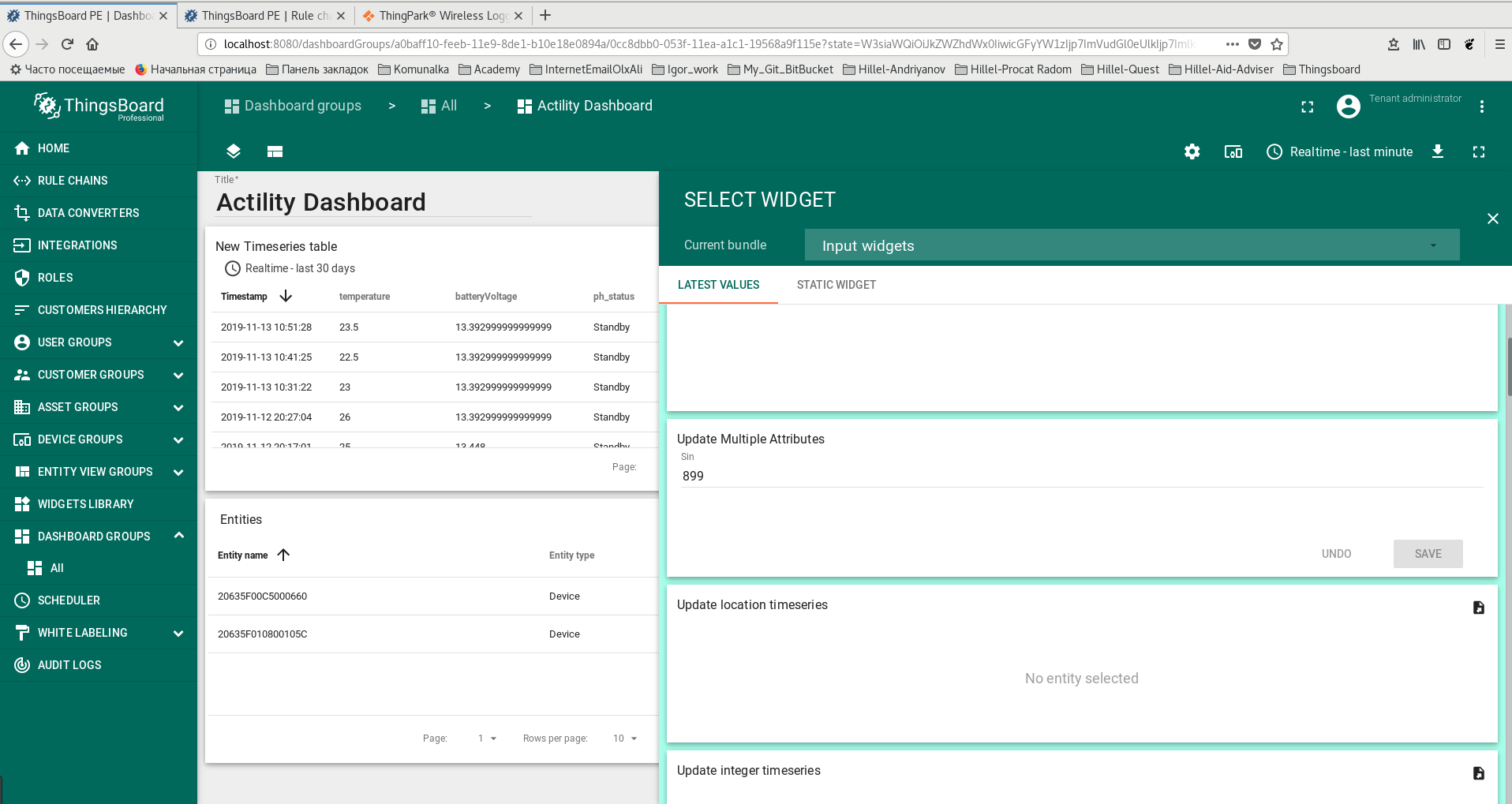
Task: Click the file icon of Update location timeseries
Action: coord(1479,608)
